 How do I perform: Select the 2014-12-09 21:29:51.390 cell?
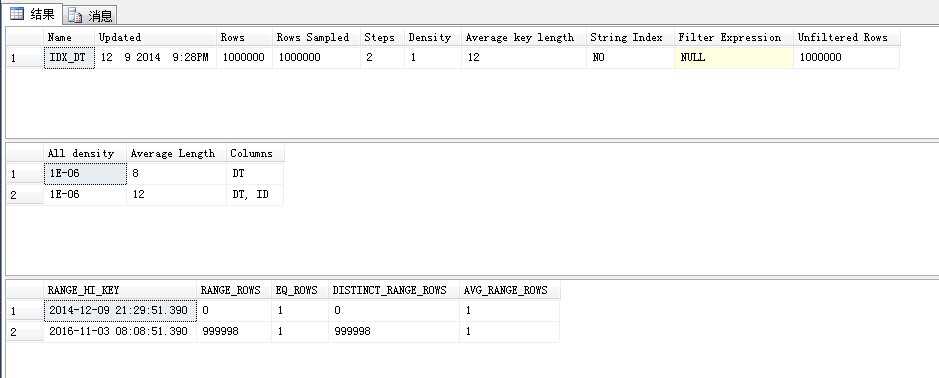(120, 310)
